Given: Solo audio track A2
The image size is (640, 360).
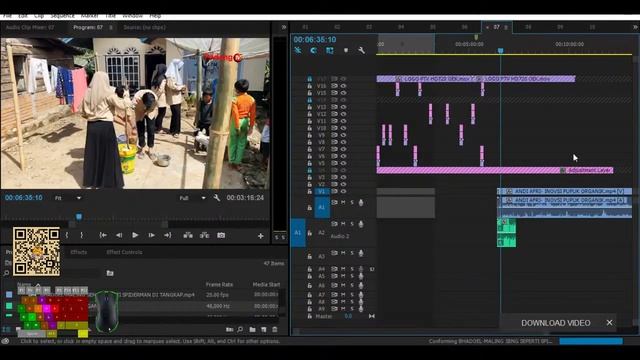Looking at the screenshot, I should (352, 224).
